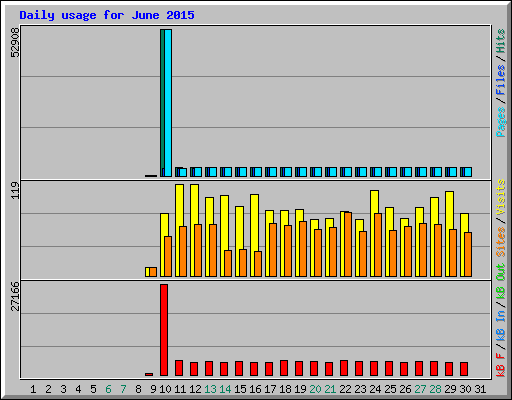Click the green day 14 label
Screen dimensions: 512x400
click(x=225, y=389)
